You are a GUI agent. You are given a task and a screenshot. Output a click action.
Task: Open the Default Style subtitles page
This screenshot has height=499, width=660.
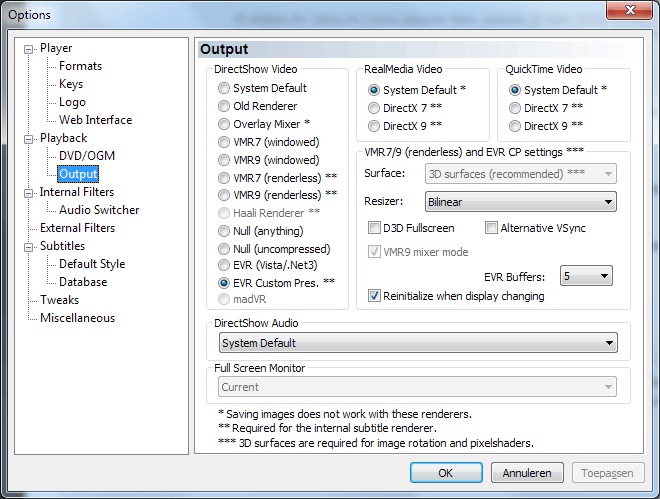point(92,264)
